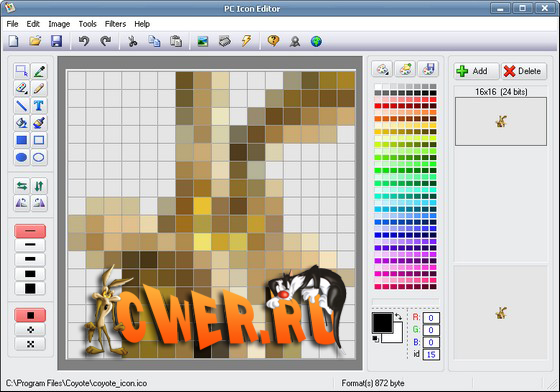The image size is (560, 392).
Task: Select the thickest line width
Action: [30, 288]
